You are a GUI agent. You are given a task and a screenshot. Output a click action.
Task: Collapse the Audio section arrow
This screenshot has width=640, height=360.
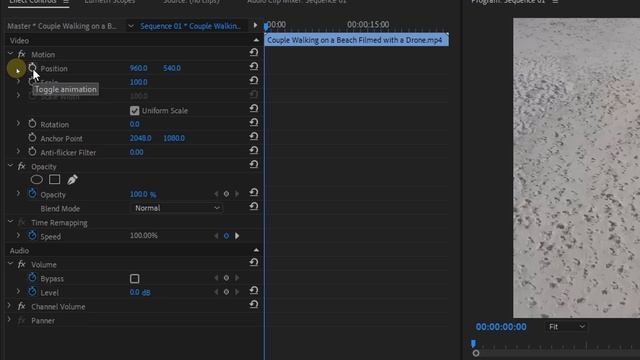(256, 250)
